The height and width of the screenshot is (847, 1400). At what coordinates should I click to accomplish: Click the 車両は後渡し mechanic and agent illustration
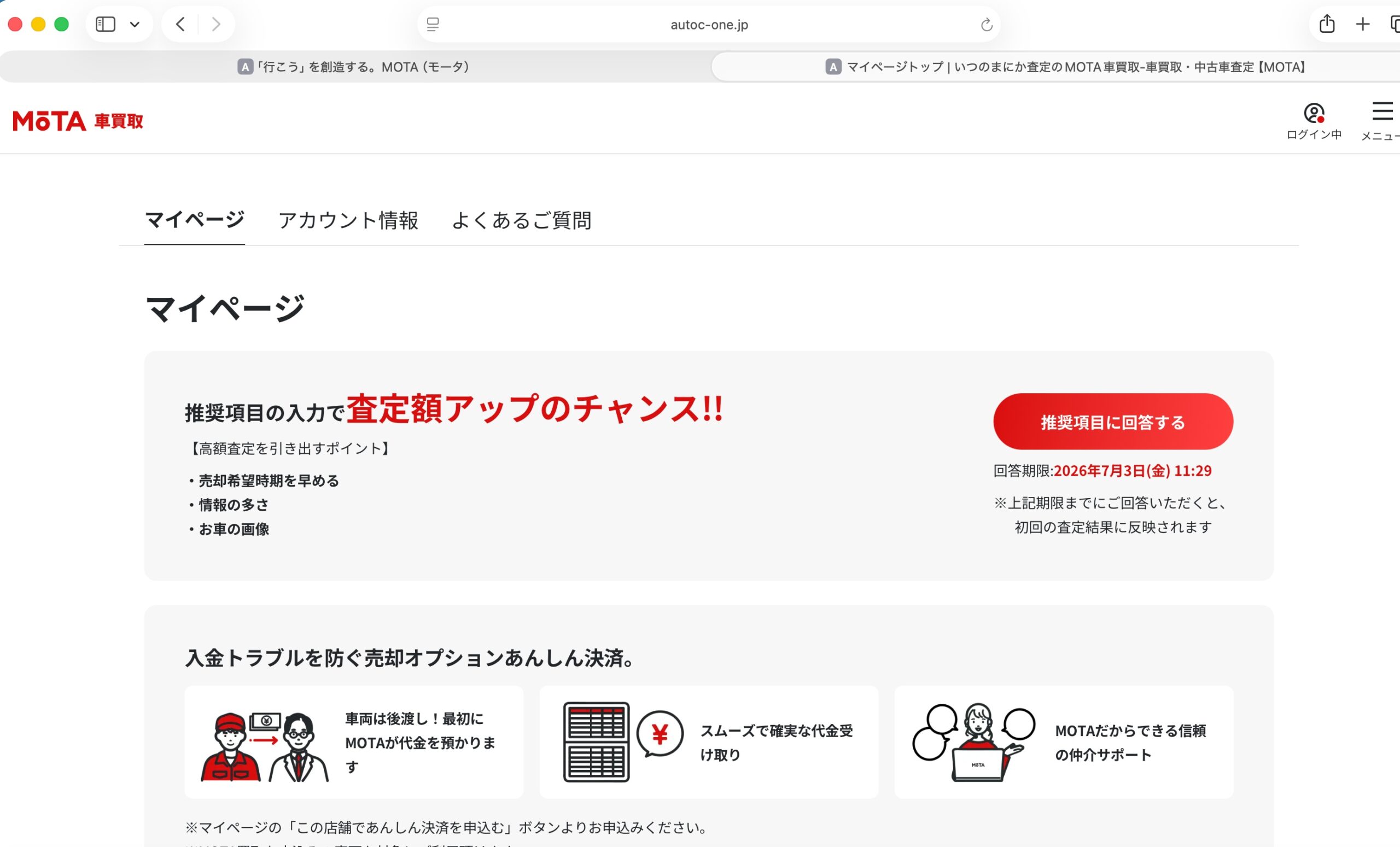265,746
